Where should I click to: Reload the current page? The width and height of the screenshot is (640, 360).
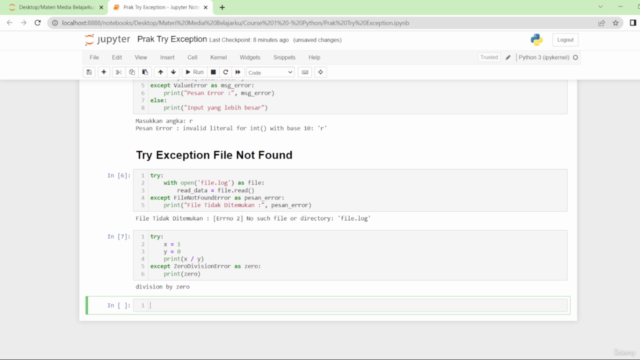[x=38, y=23]
